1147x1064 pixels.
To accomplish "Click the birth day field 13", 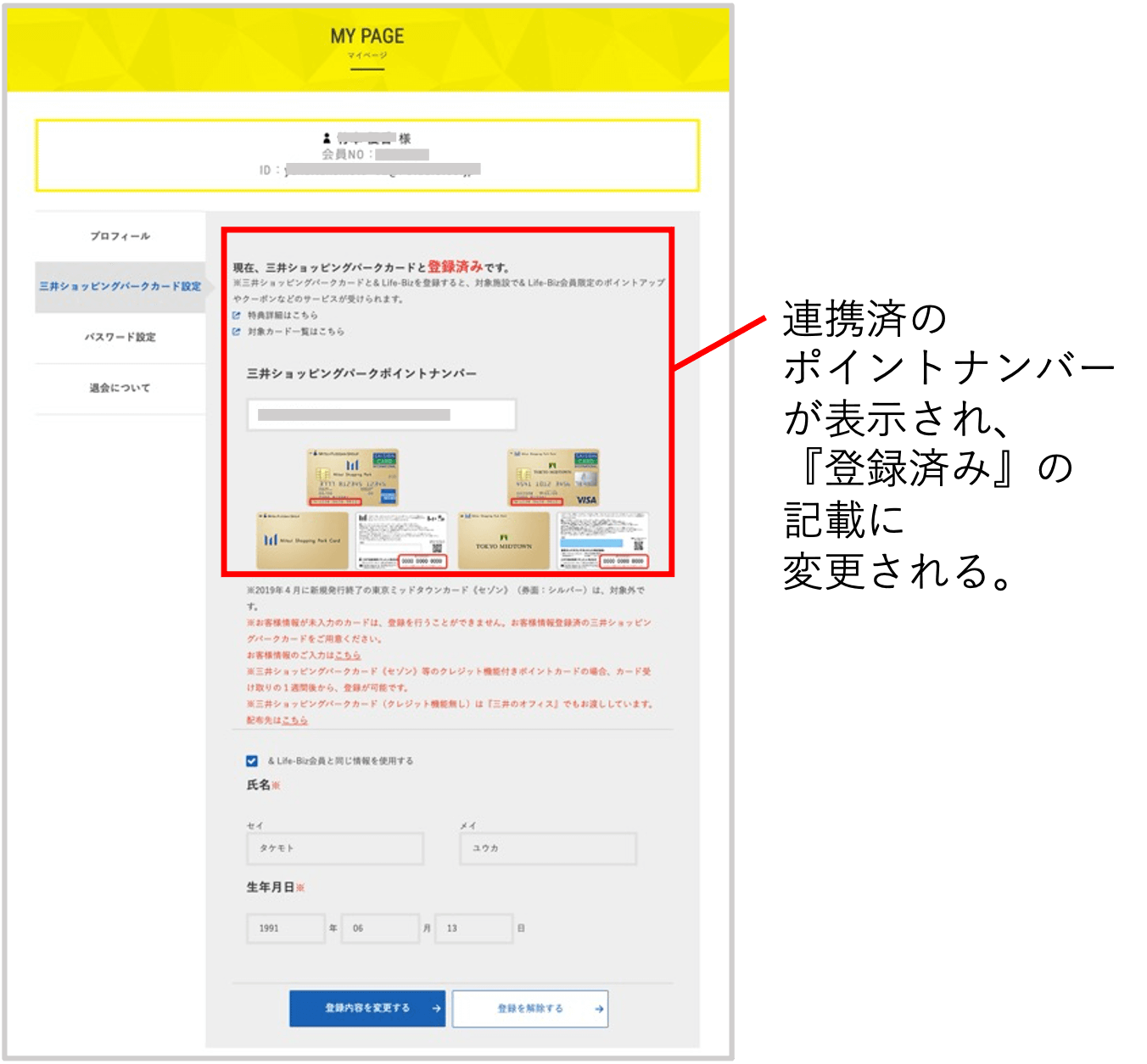I will point(474,928).
